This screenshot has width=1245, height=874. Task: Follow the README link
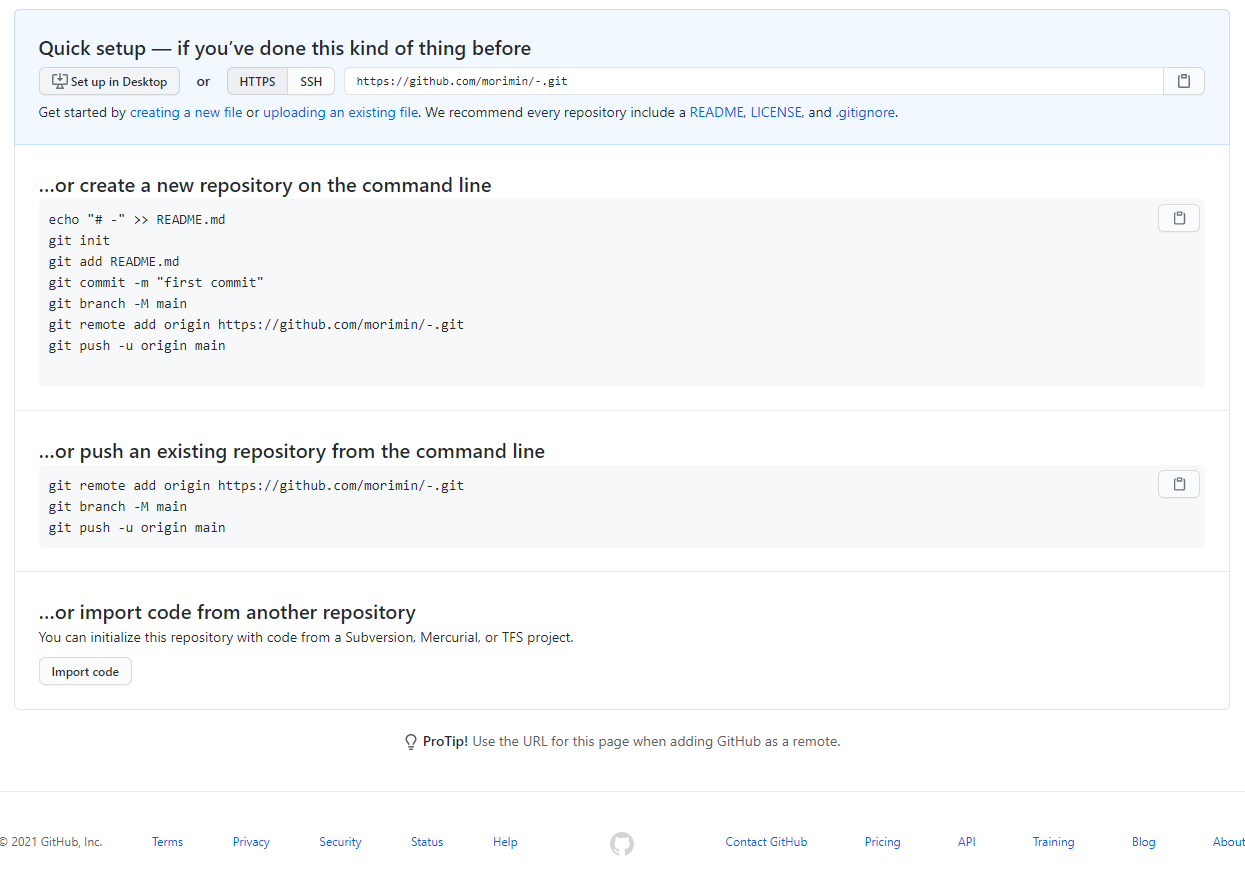(716, 113)
